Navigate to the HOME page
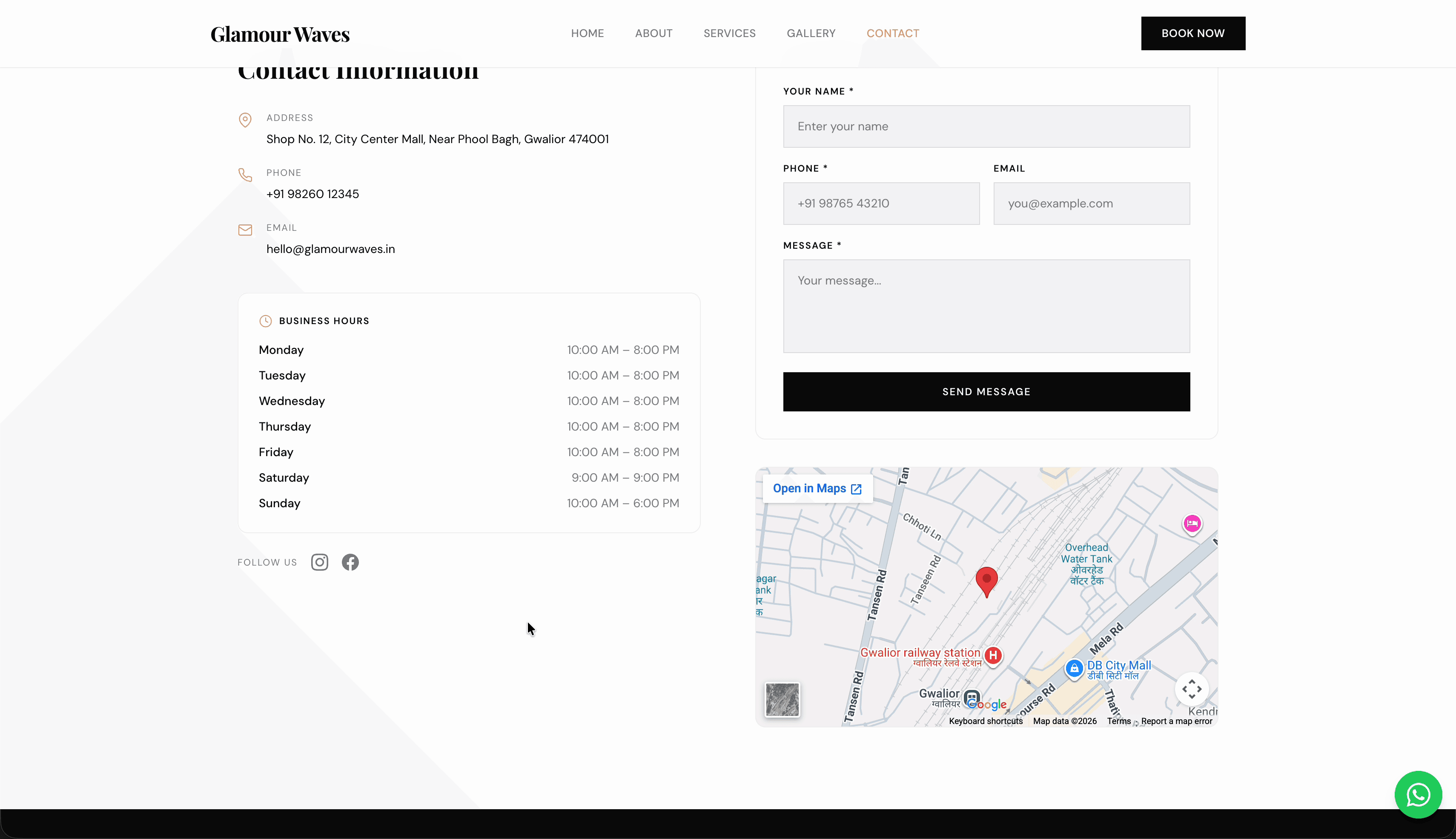The height and width of the screenshot is (839, 1456). 587,33
